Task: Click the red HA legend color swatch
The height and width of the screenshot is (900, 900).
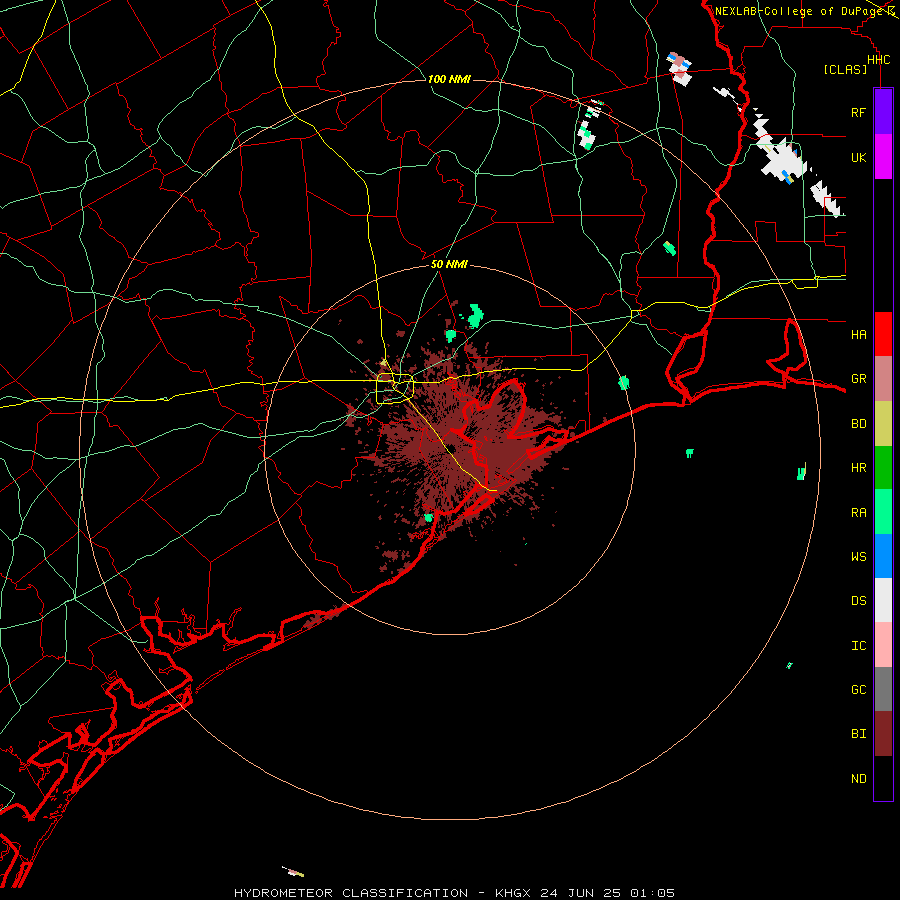Action: coord(883,334)
